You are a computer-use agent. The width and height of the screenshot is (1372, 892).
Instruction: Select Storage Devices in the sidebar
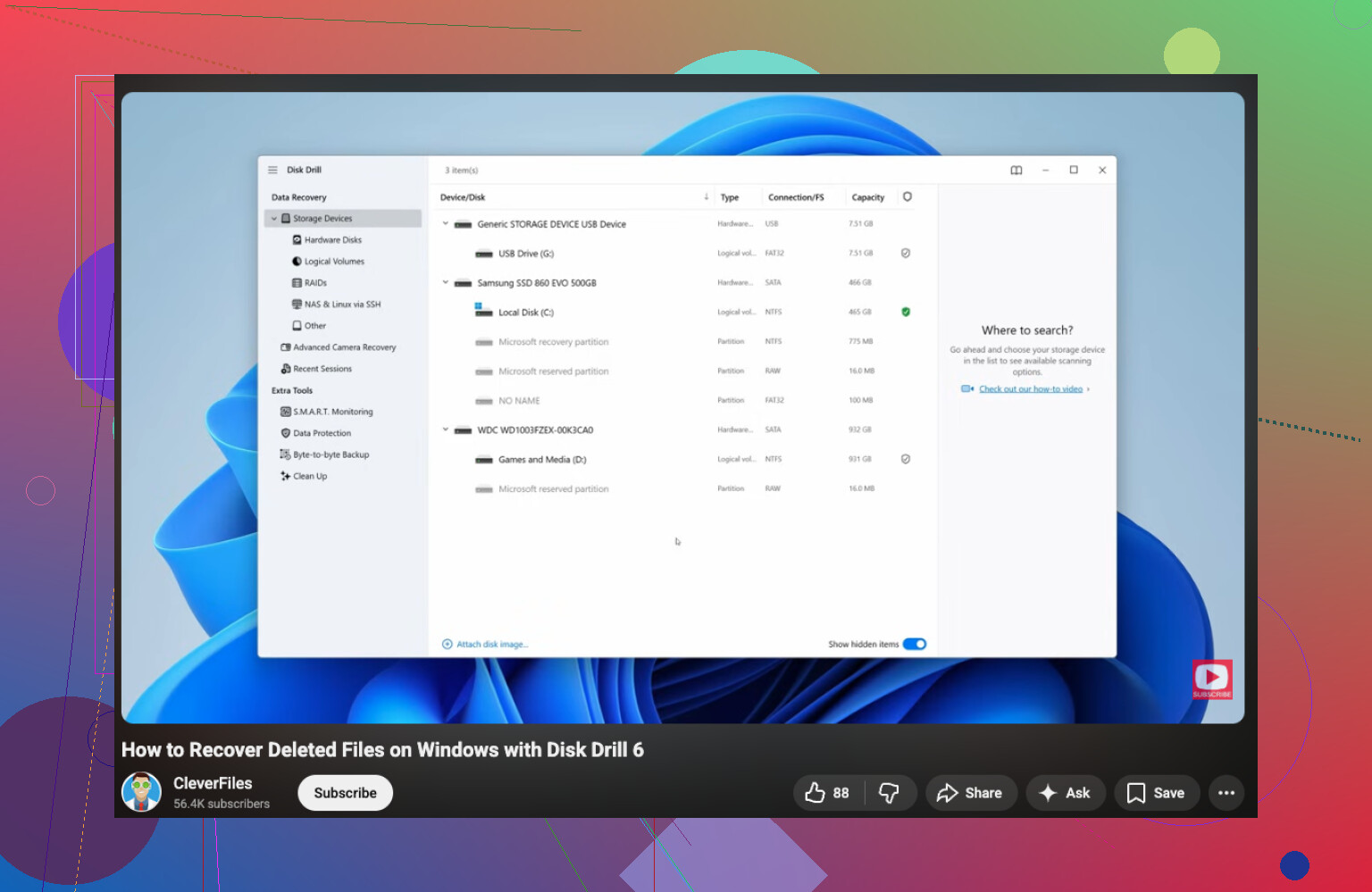[343, 219]
